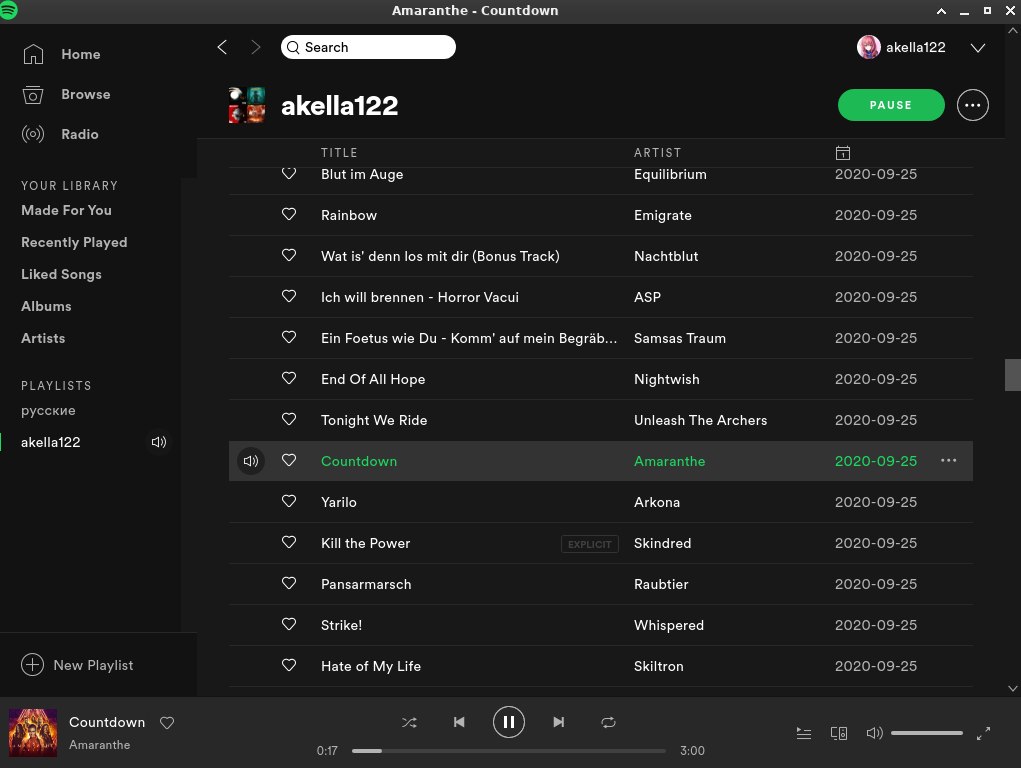The height and width of the screenshot is (768, 1021).
Task: Like Countdown in the now playing bar
Action: [x=167, y=722]
